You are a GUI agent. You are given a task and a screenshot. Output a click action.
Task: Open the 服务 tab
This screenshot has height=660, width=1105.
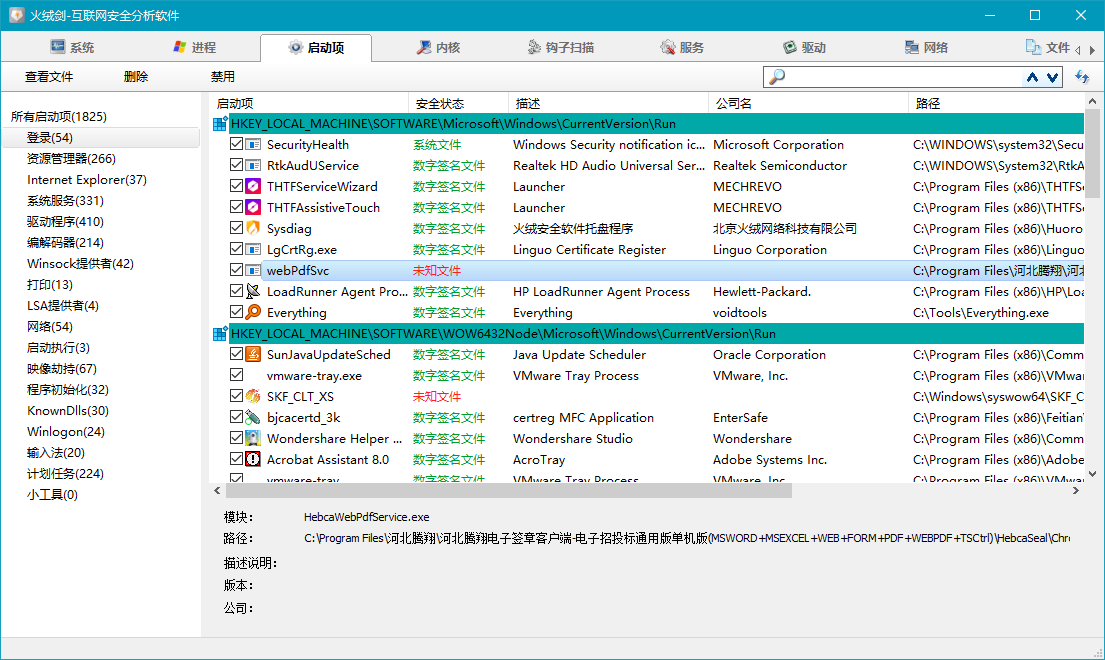pos(681,47)
